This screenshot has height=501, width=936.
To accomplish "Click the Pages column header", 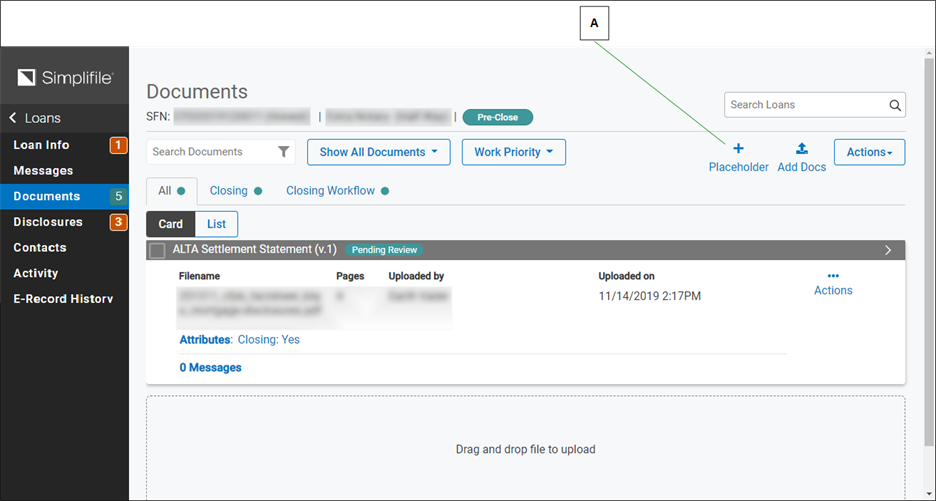I will coord(350,276).
